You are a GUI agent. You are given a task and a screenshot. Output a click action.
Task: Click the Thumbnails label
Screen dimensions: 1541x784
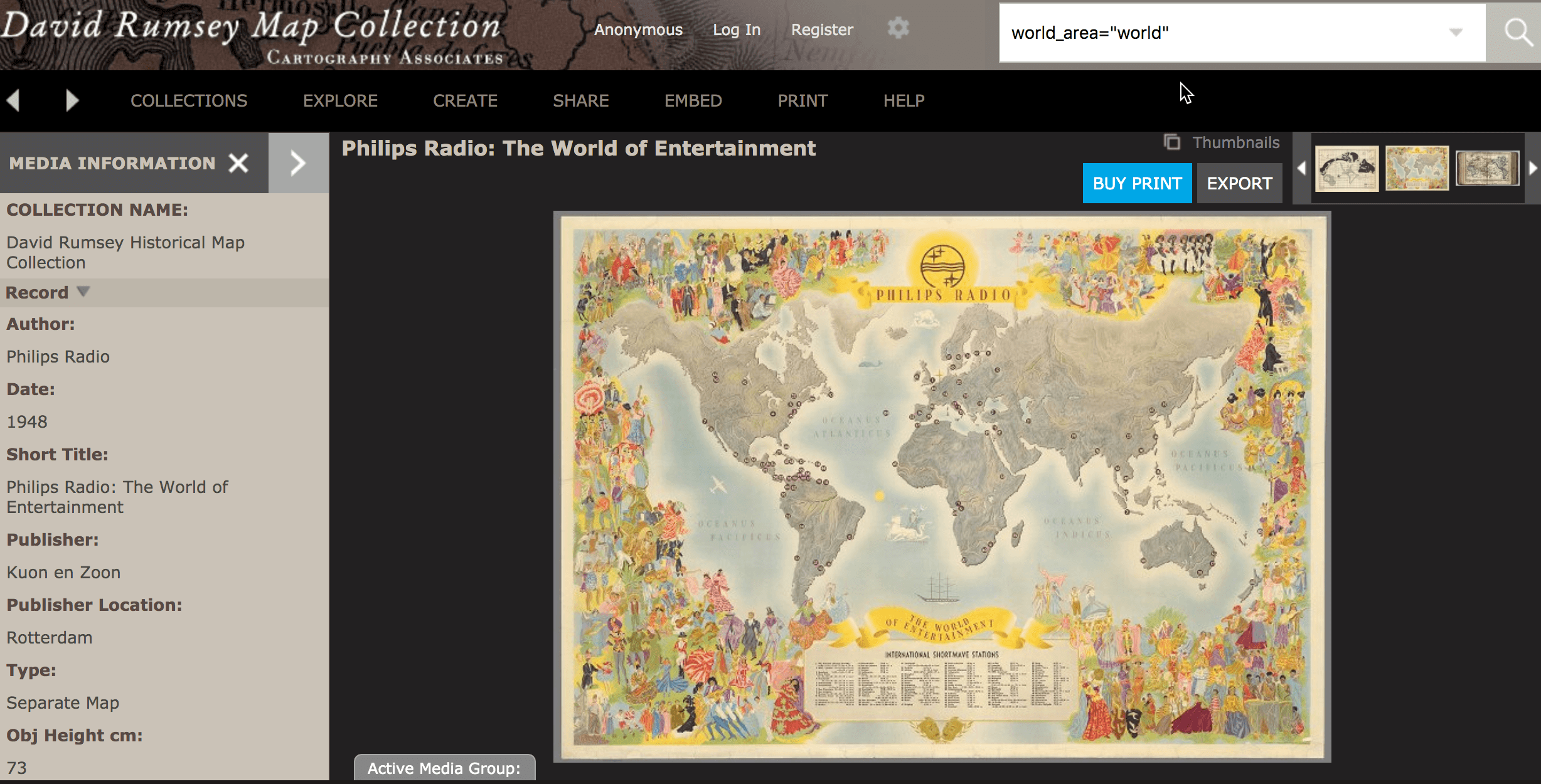1235,142
